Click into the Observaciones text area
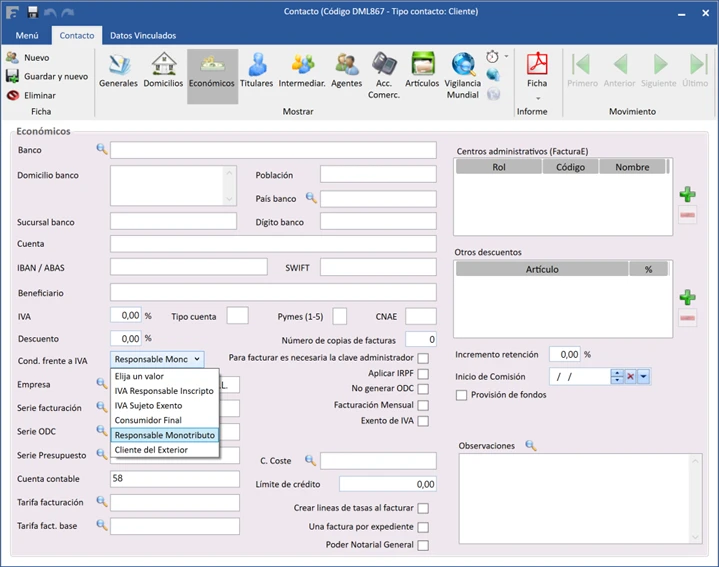 pyautogui.click(x=572, y=498)
